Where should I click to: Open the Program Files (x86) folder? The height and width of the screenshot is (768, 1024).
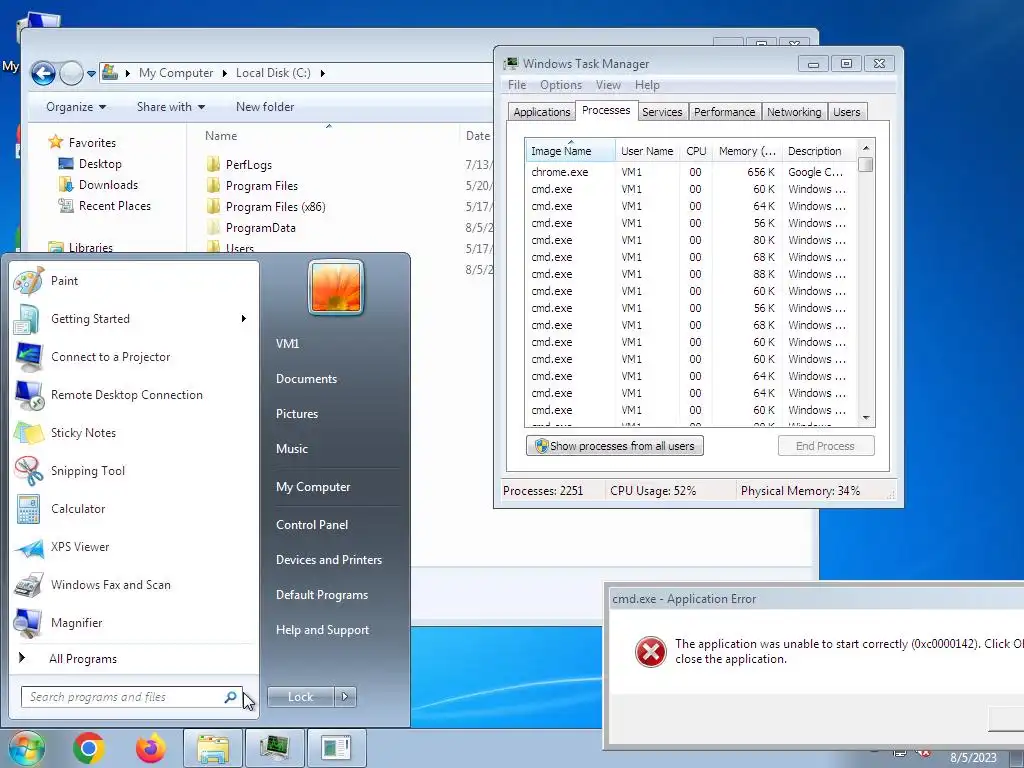coord(275,206)
